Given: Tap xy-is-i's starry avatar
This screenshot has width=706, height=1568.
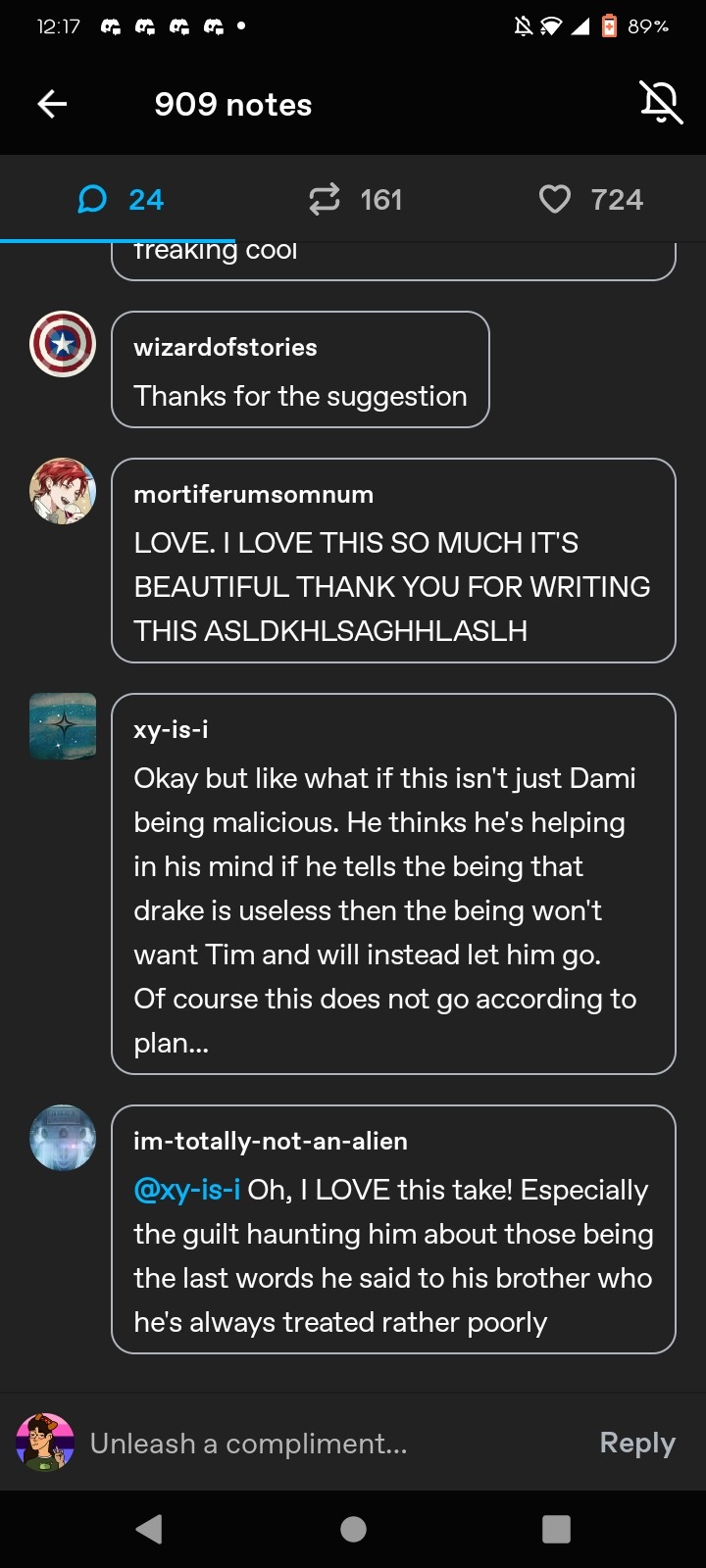Looking at the screenshot, I should coord(63,726).
